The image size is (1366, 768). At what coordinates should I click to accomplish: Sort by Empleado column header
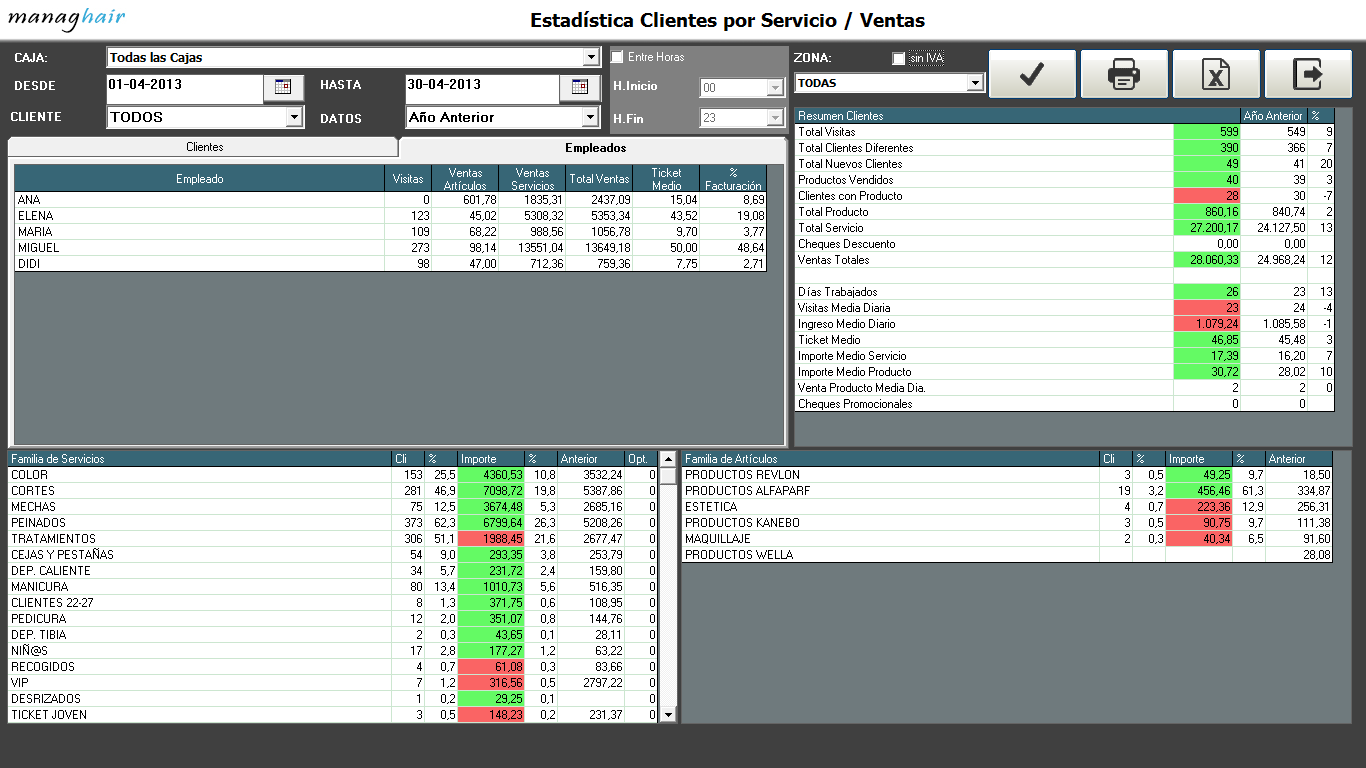tap(200, 179)
